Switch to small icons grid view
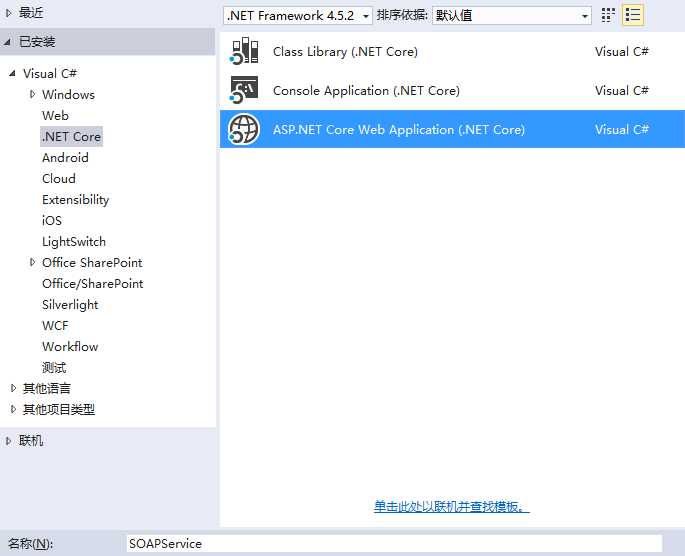The image size is (685, 556). tap(608, 15)
